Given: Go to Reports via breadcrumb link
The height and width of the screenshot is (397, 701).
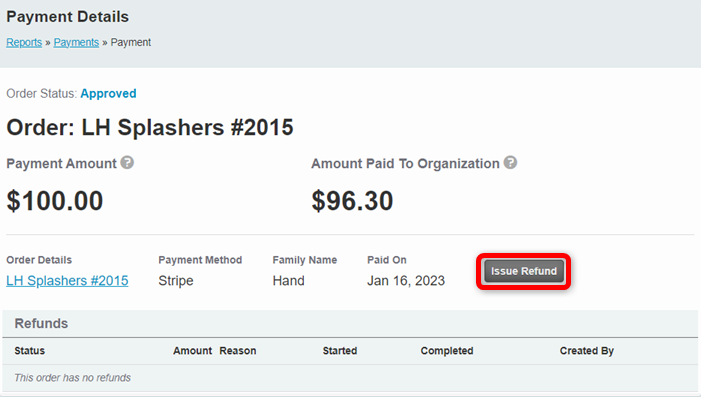Looking at the screenshot, I should click(24, 42).
